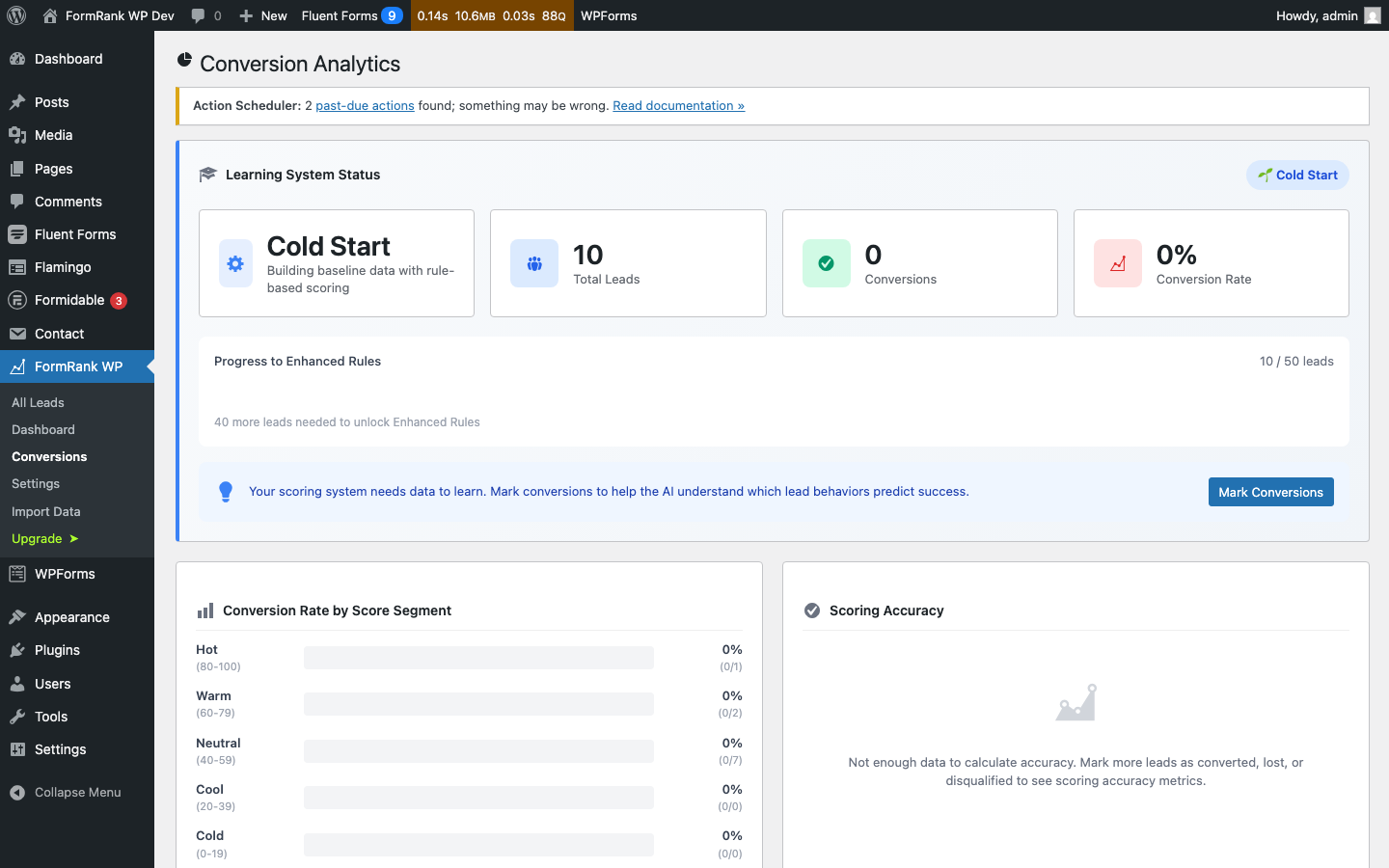Click the lightbulb icon in the scoring tip banner
The height and width of the screenshot is (868, 1389).
[226, 492]
